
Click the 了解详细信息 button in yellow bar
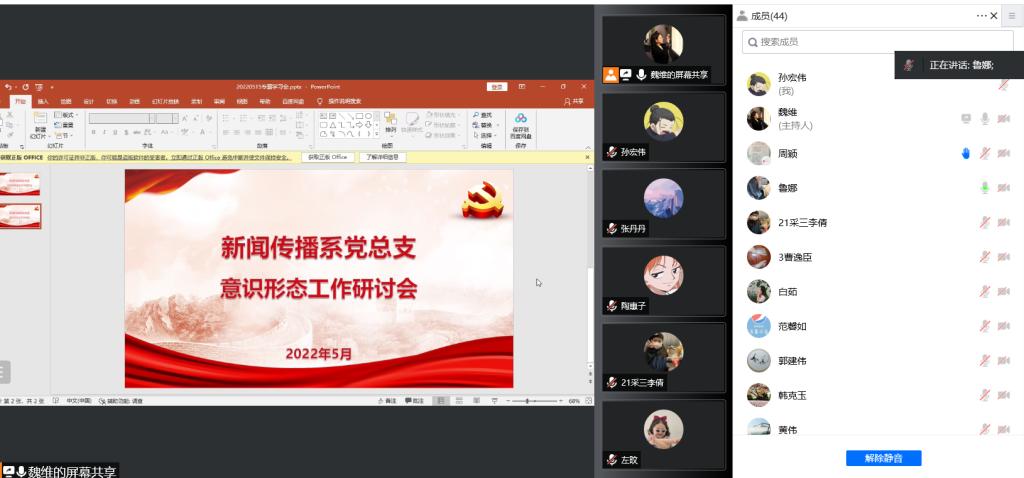click(382, 157)
